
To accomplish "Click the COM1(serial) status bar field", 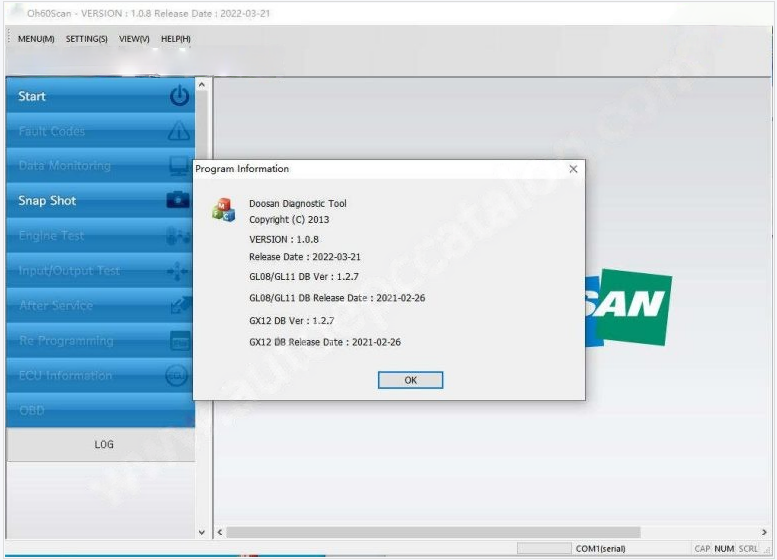I will 600,549.
